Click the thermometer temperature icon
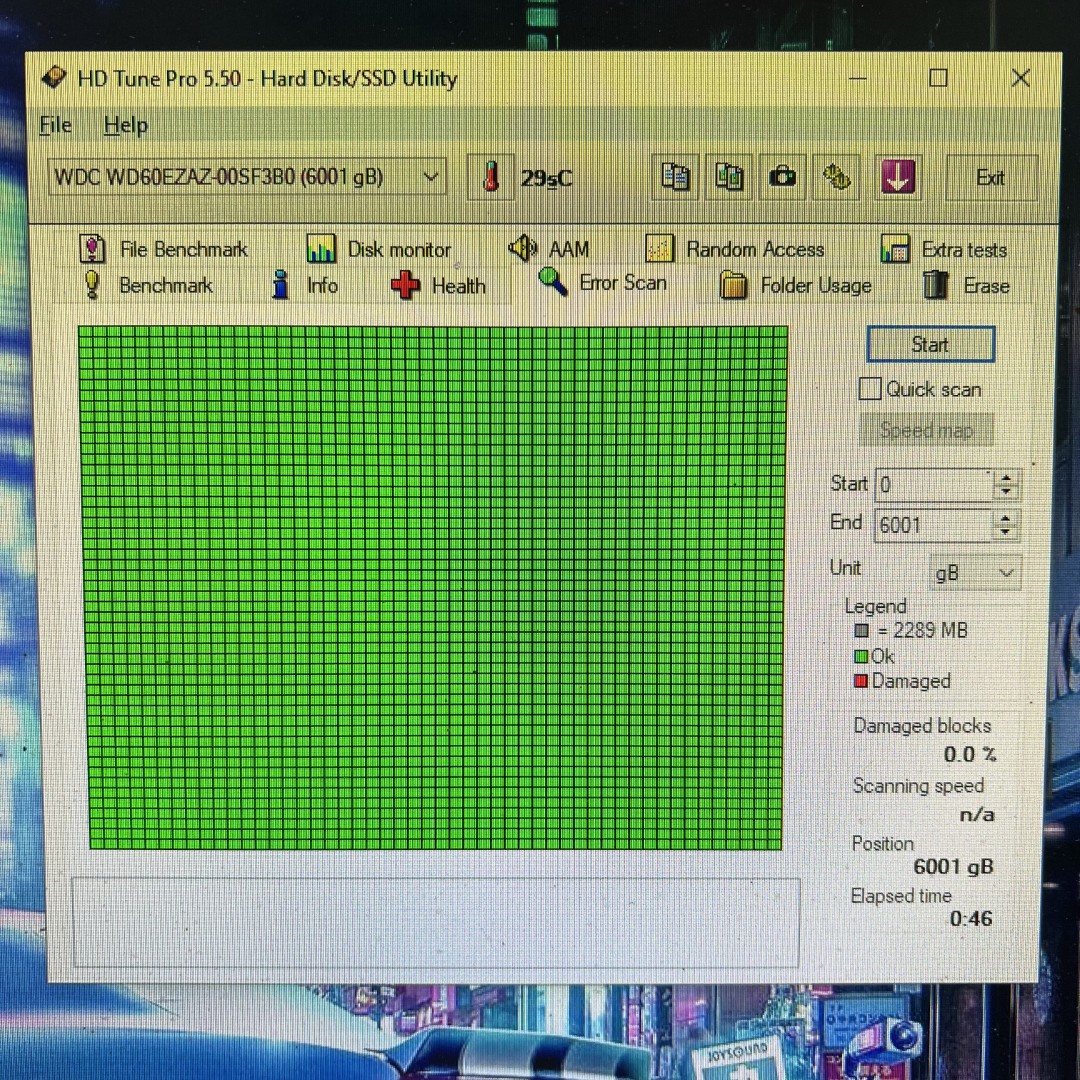1080x1080 pixels. click(x=490, y=178)
